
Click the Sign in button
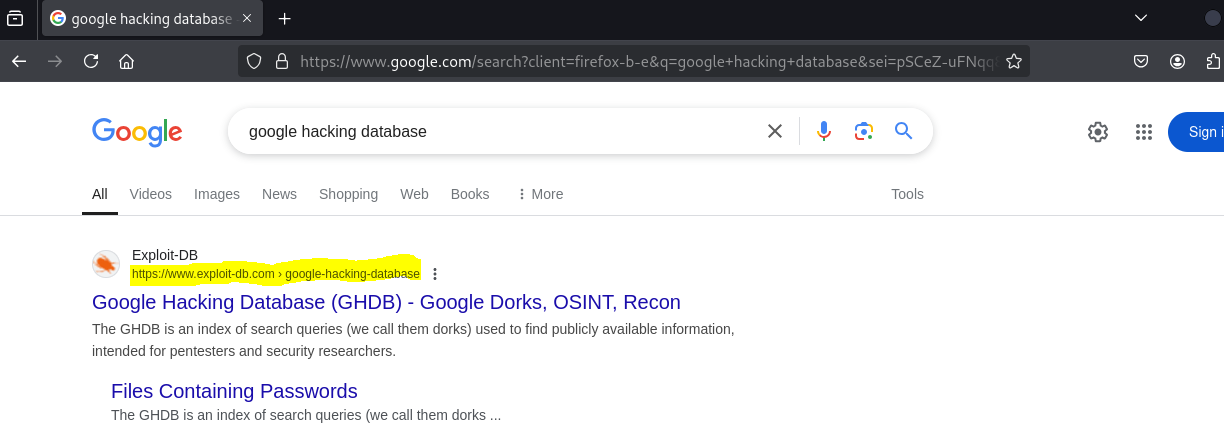point(1197,132)
